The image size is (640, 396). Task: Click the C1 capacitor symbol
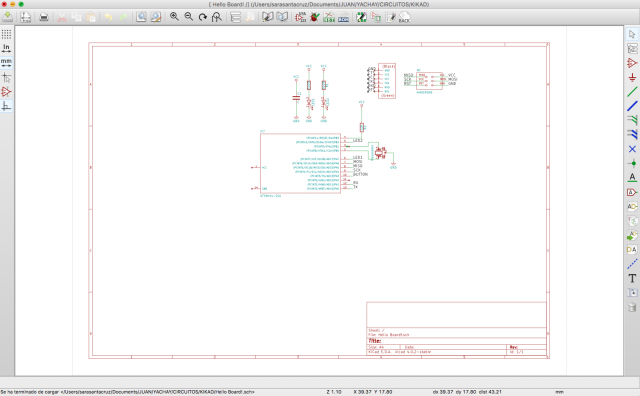click(296, 98)
